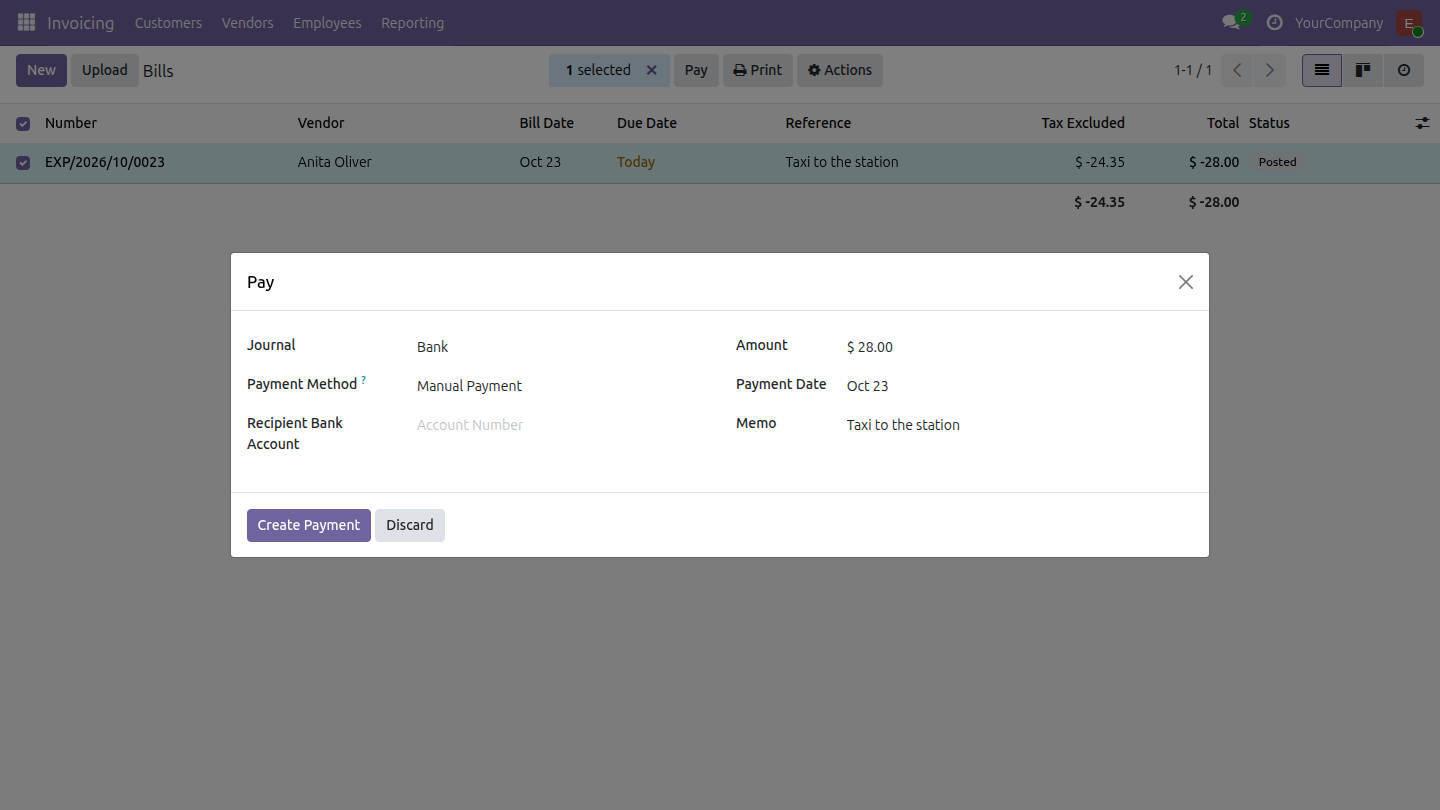Click bill number EXP/2026/10/0023
The width and height of the screenshot is (1440, 810).
(x=105, y=162)
